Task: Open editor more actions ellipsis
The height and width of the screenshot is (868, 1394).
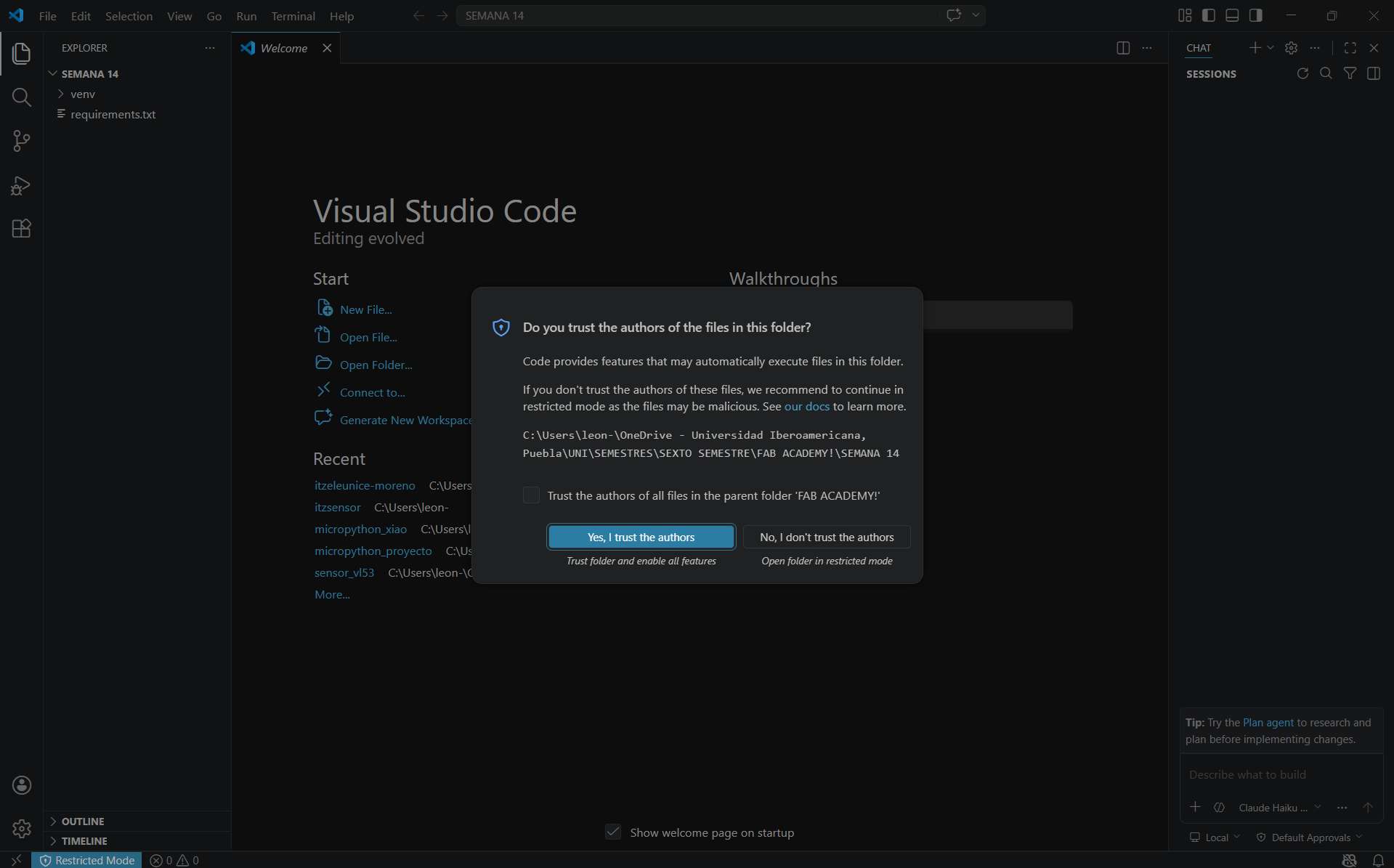Action: coord(1147,48)
